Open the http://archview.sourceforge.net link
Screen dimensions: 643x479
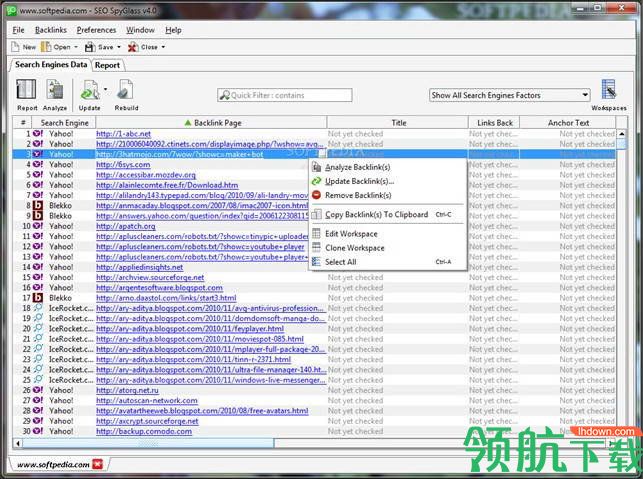coord(150,277)
